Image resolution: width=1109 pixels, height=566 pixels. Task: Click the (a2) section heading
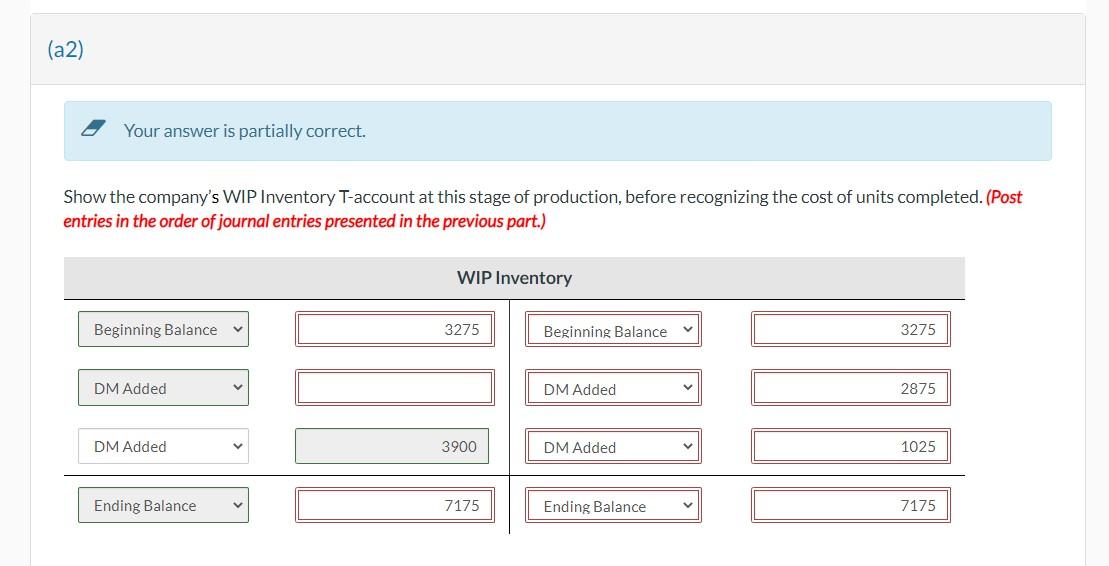pyautogui.click(x=65, y=50)
